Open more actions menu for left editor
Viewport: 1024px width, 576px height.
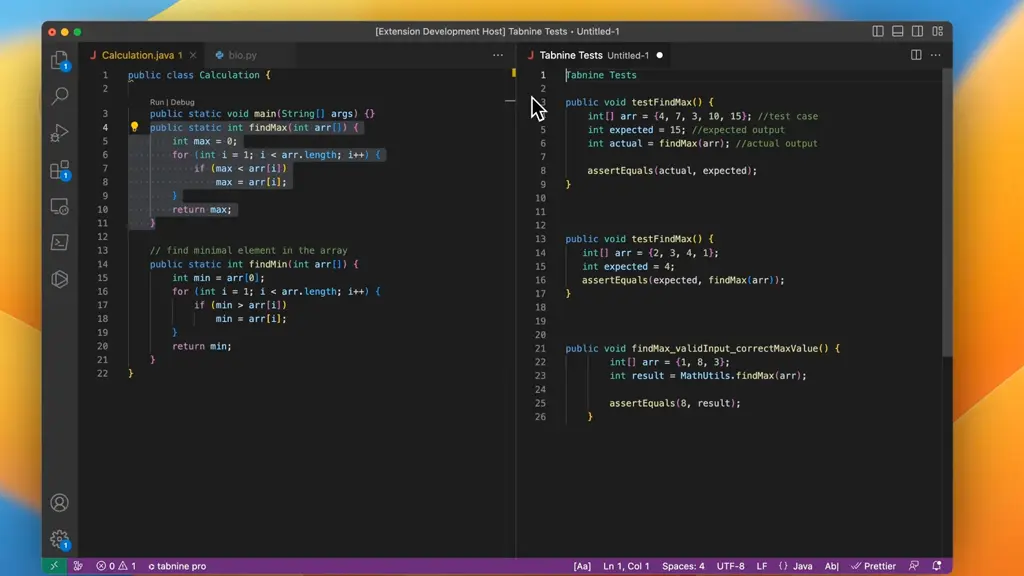tap(498, 56)
